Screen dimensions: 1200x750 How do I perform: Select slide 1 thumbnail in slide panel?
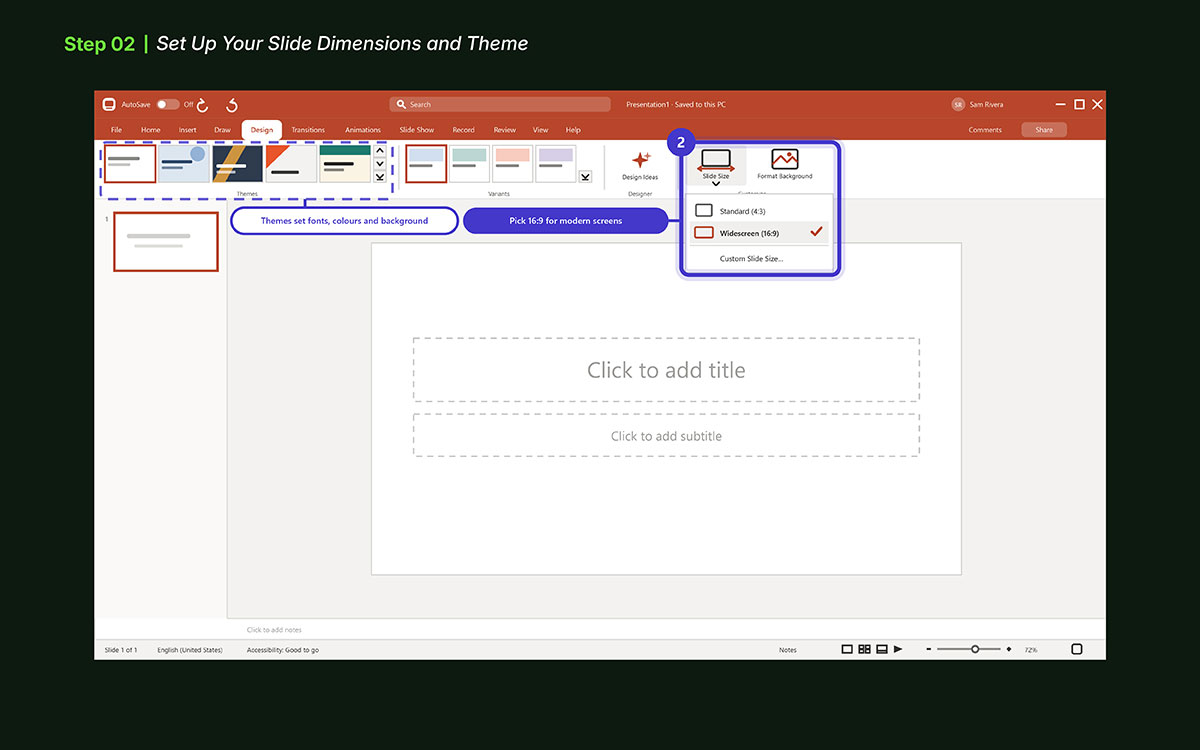(x=166, y=241)
